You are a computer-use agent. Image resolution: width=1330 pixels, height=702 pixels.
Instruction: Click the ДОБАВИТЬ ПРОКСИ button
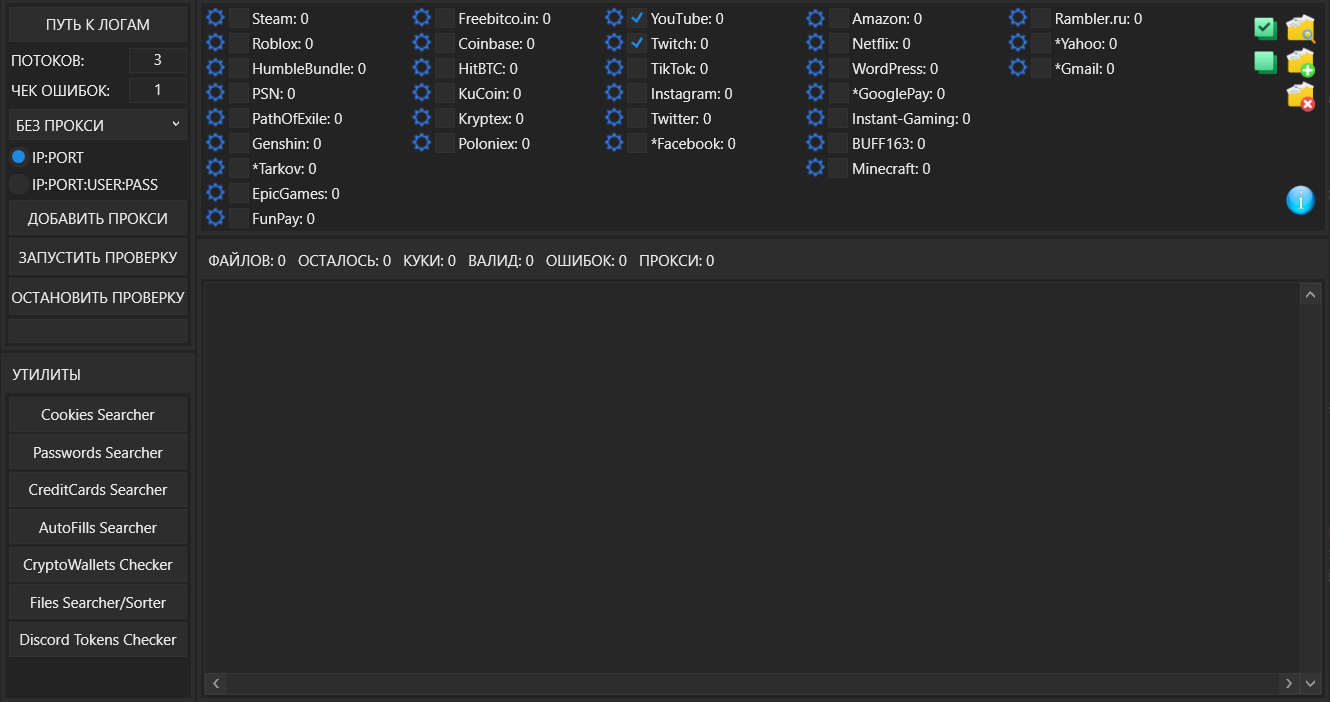(98, 219)
